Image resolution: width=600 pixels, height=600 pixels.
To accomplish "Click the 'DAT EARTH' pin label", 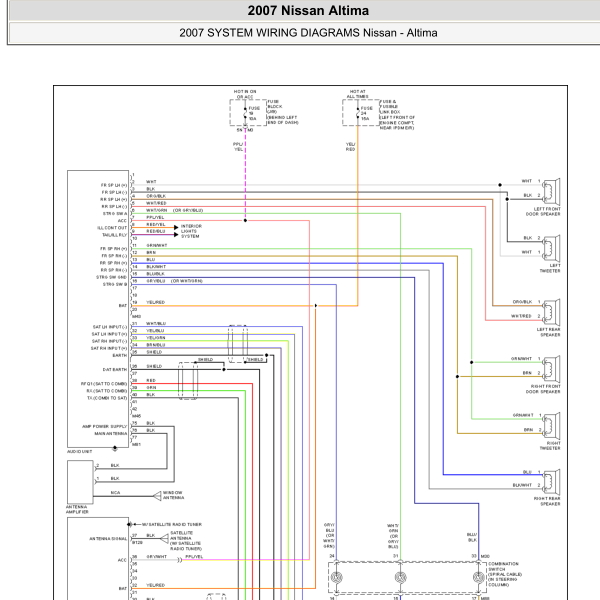I will click(114, 370).
